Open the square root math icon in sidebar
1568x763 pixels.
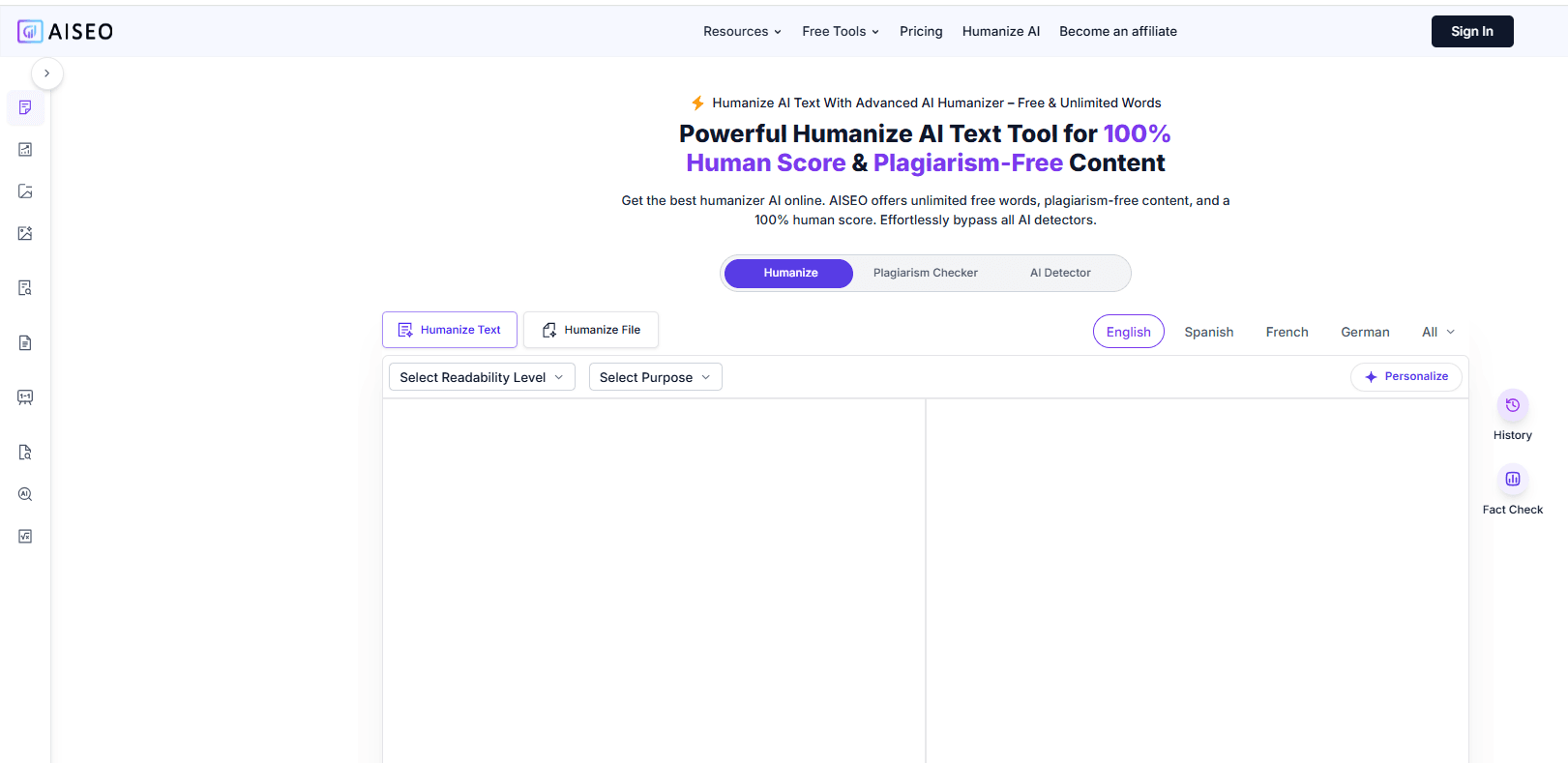coord(25,536)
